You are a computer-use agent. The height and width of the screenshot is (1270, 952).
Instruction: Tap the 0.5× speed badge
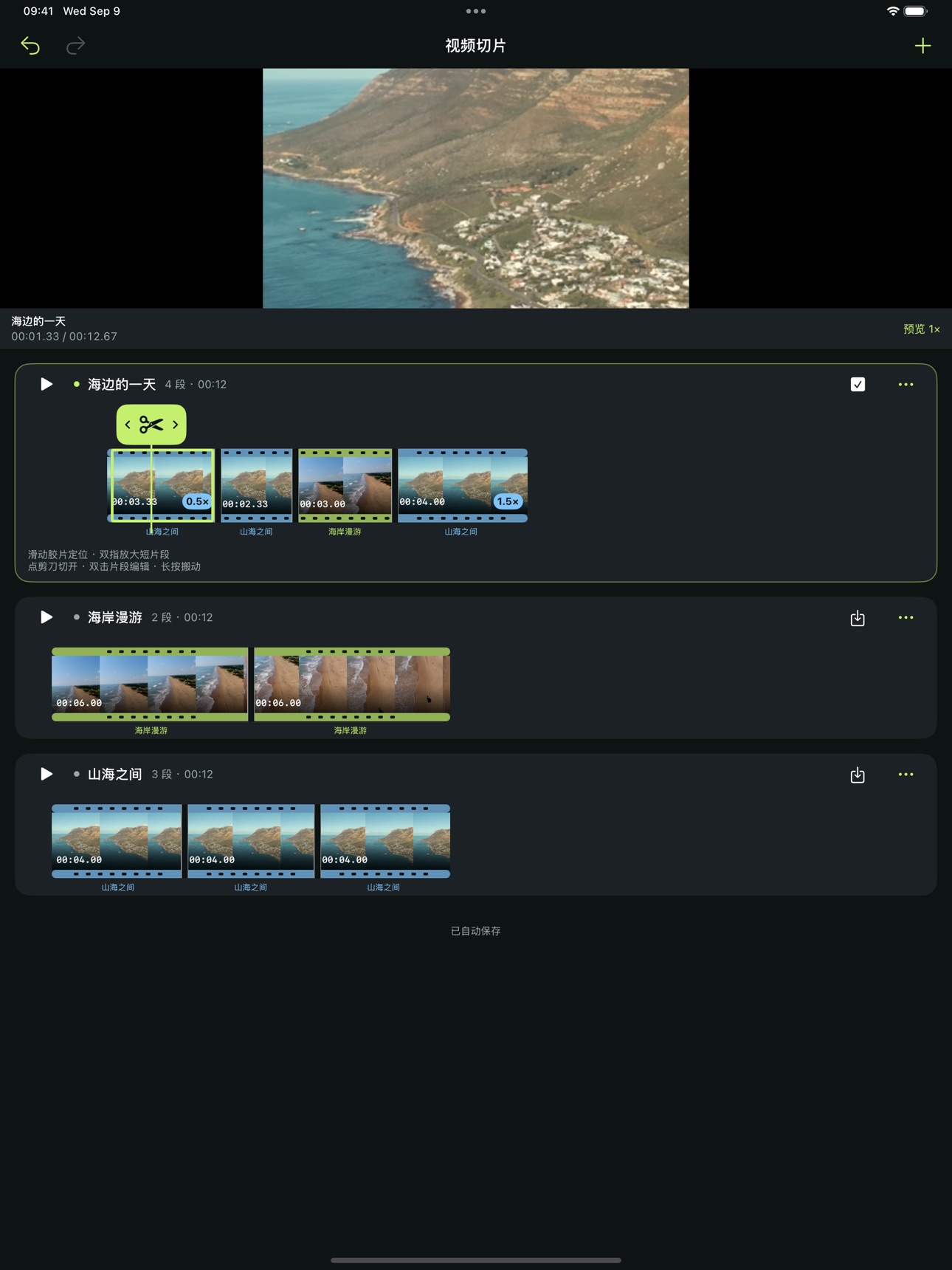tap(197, 501)
